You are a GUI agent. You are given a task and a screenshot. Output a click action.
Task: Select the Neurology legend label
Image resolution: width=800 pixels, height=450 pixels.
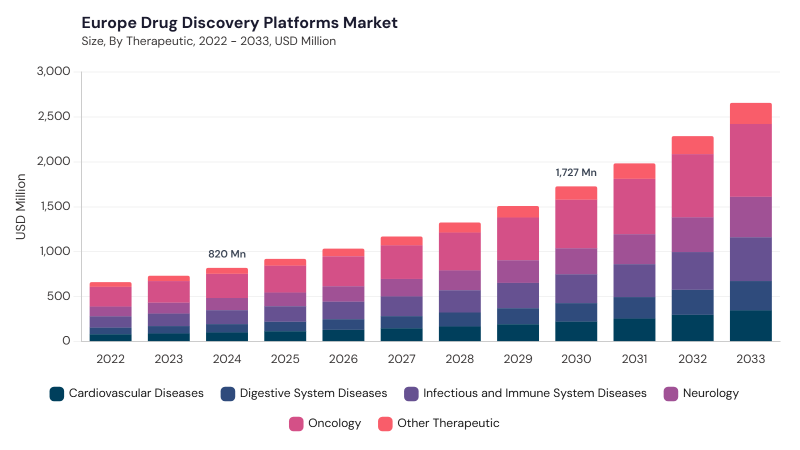711,393
